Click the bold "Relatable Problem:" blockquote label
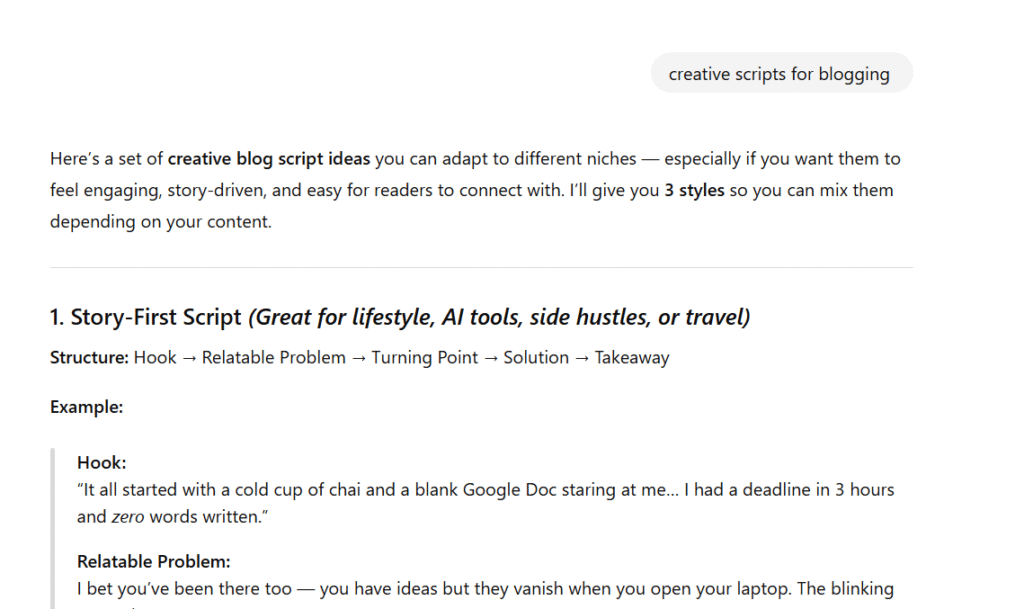Screen dimensions: 1024x609 click(153, 561)
